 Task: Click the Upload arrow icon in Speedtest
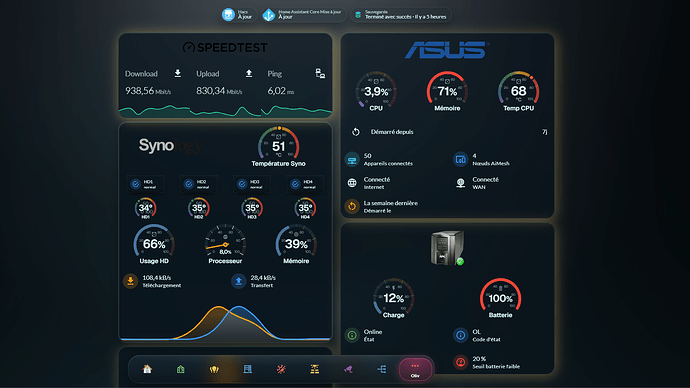(249, 73)
